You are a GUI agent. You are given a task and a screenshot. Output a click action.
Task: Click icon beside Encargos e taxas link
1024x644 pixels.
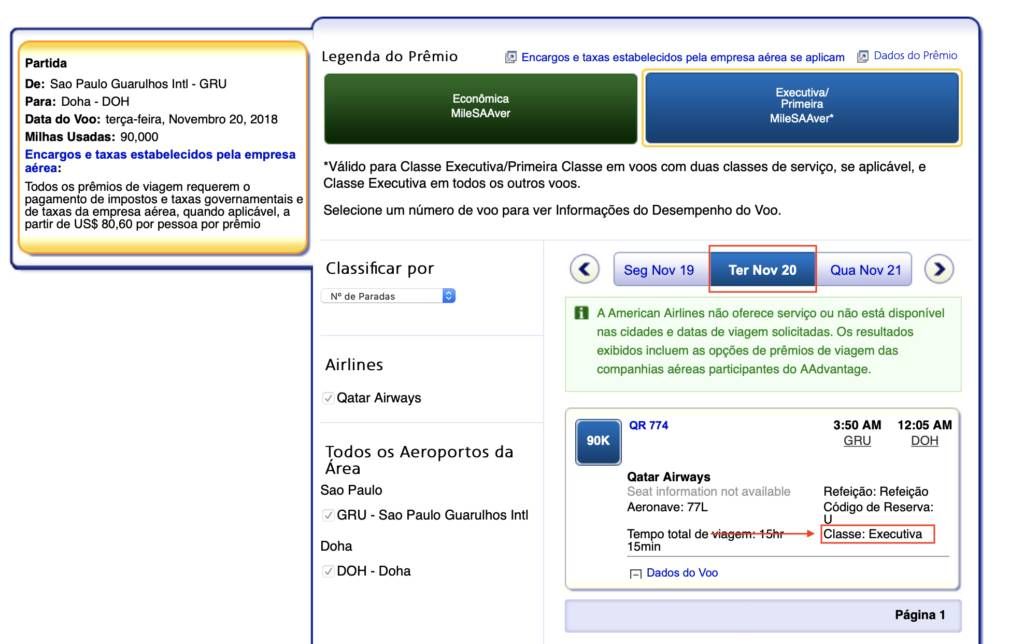[511, 57]
